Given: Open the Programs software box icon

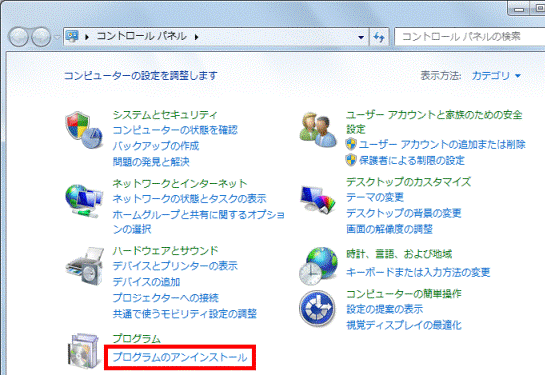Looking at the screenshot, I should coord(83,351).
